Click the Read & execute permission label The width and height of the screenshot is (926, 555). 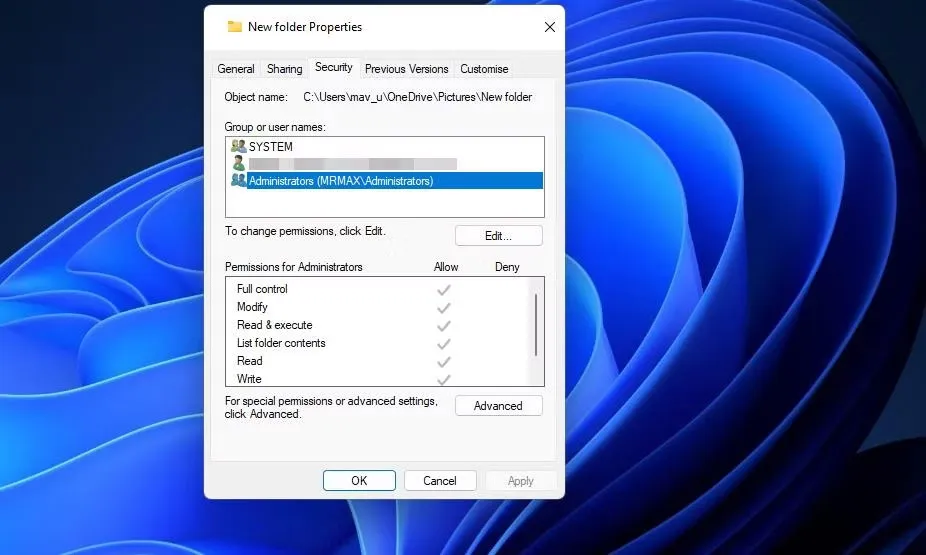275,325
